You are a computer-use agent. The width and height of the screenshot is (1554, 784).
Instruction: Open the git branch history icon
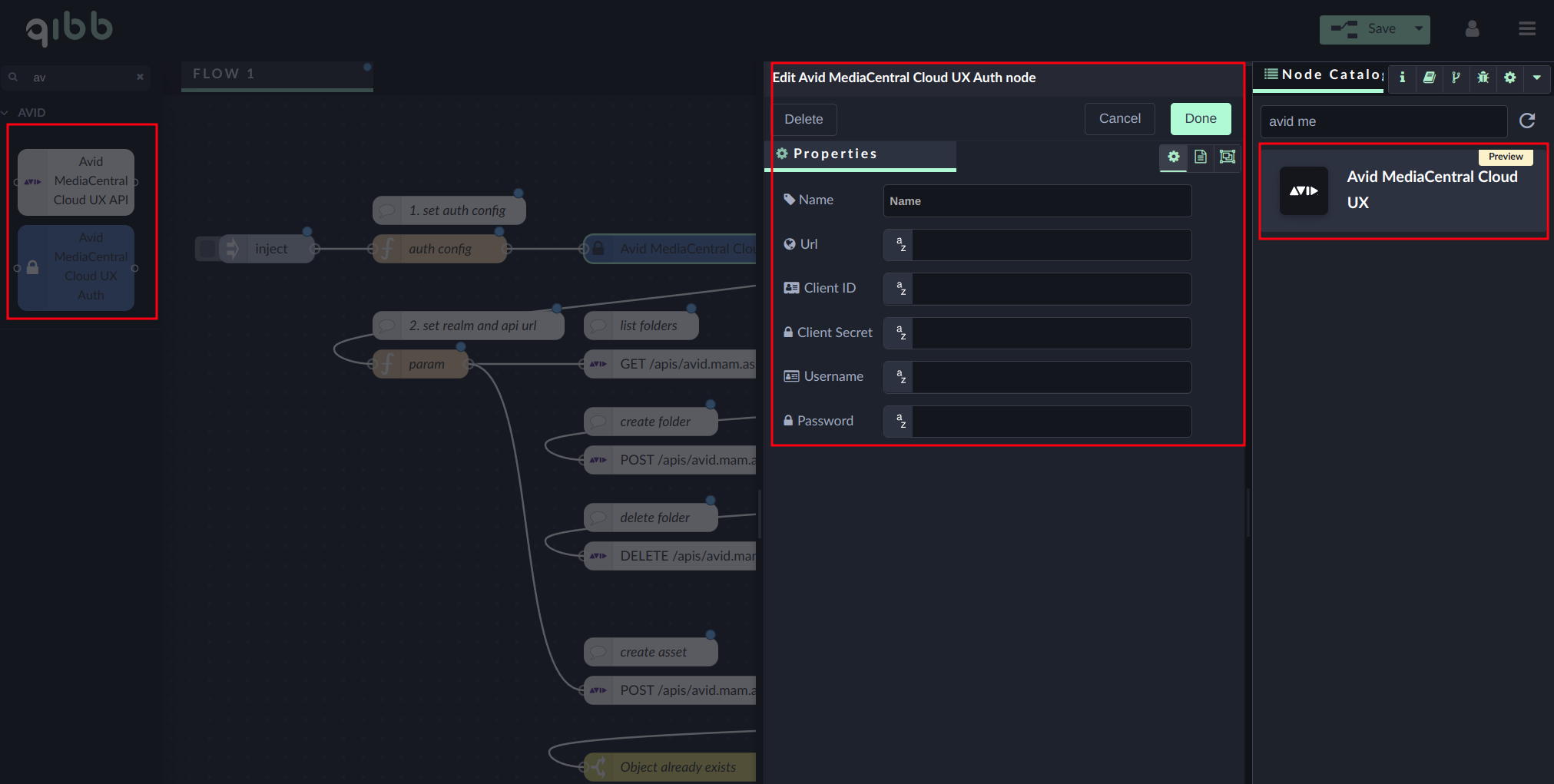pyautogui.click(x=1456, y=78)
